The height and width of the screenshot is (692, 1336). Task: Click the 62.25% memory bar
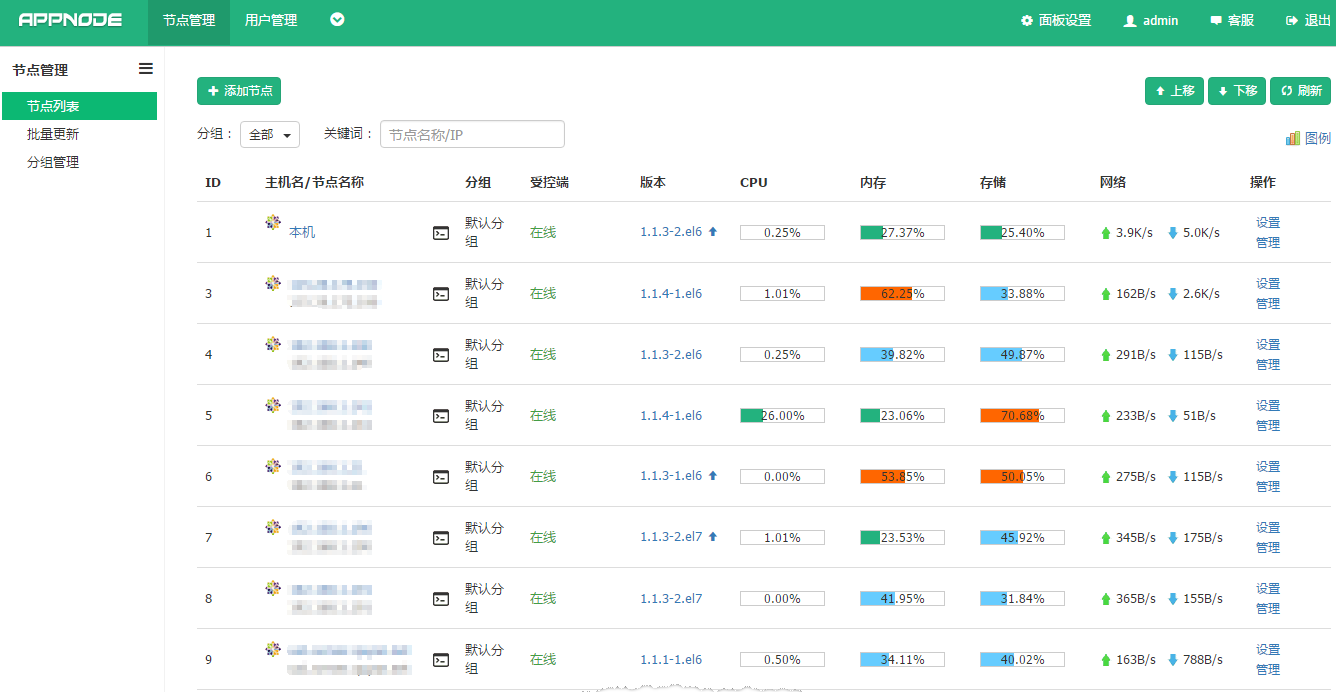[x=902, y=293]
